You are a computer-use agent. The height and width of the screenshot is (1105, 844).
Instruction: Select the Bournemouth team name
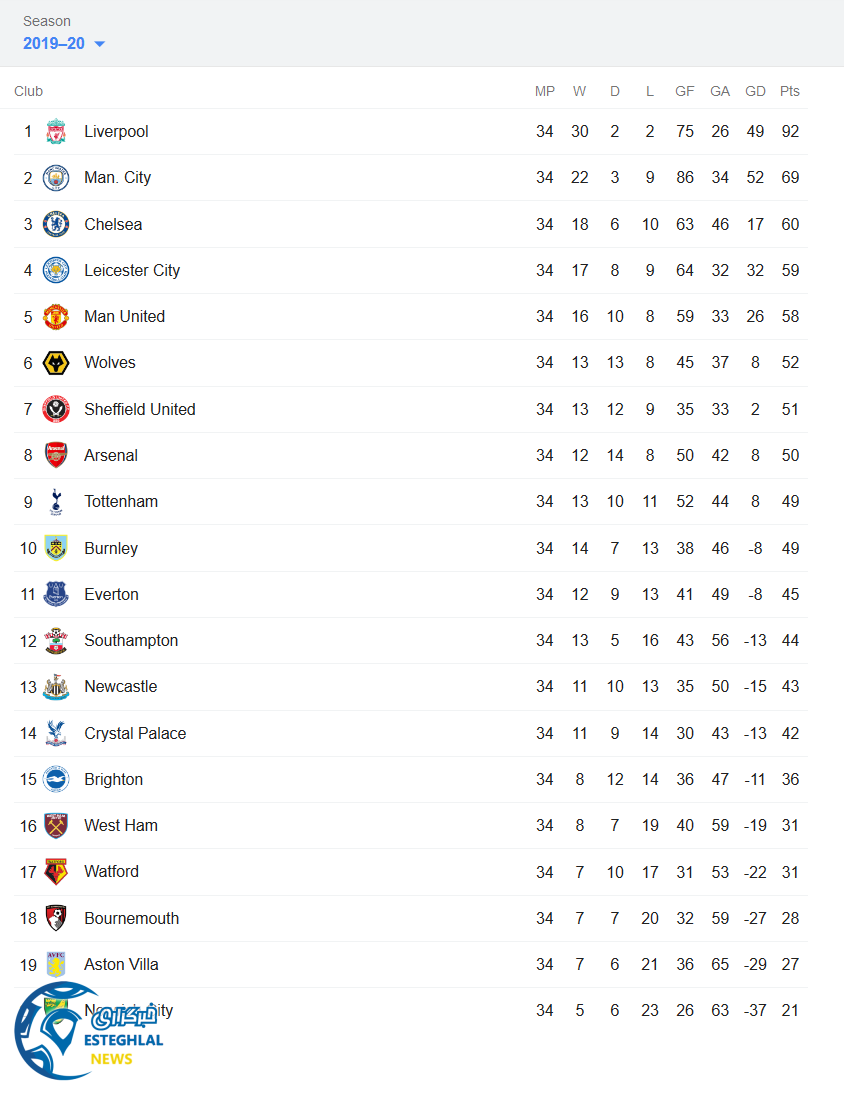tap(132, 918)
